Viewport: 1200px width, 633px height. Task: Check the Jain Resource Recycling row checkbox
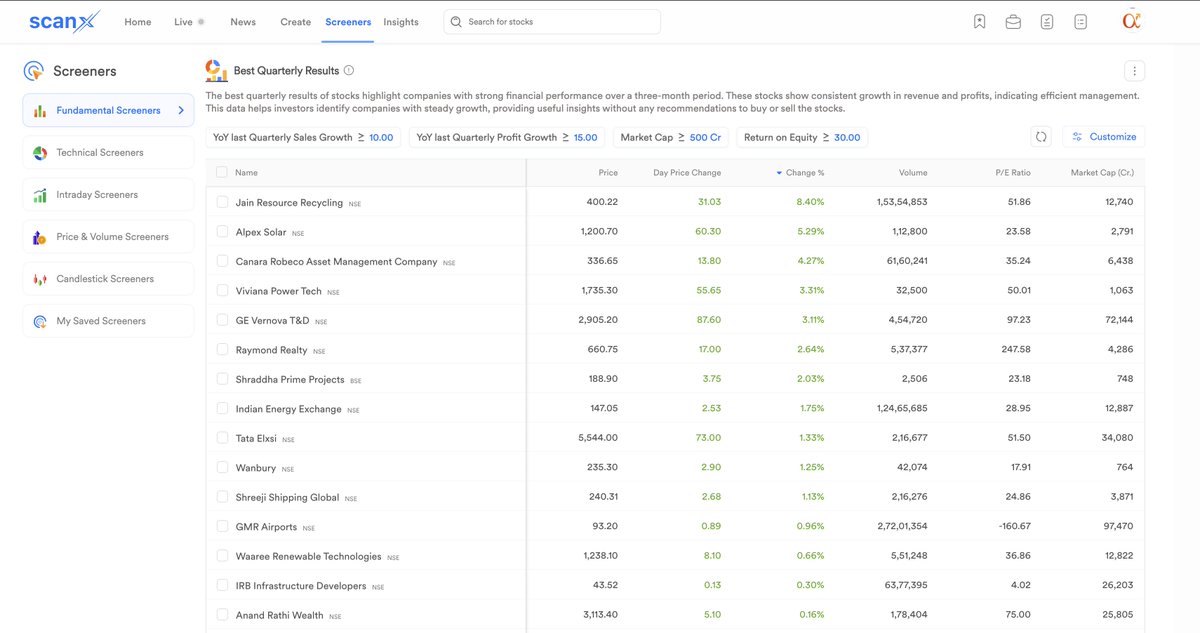coord(222,202)
